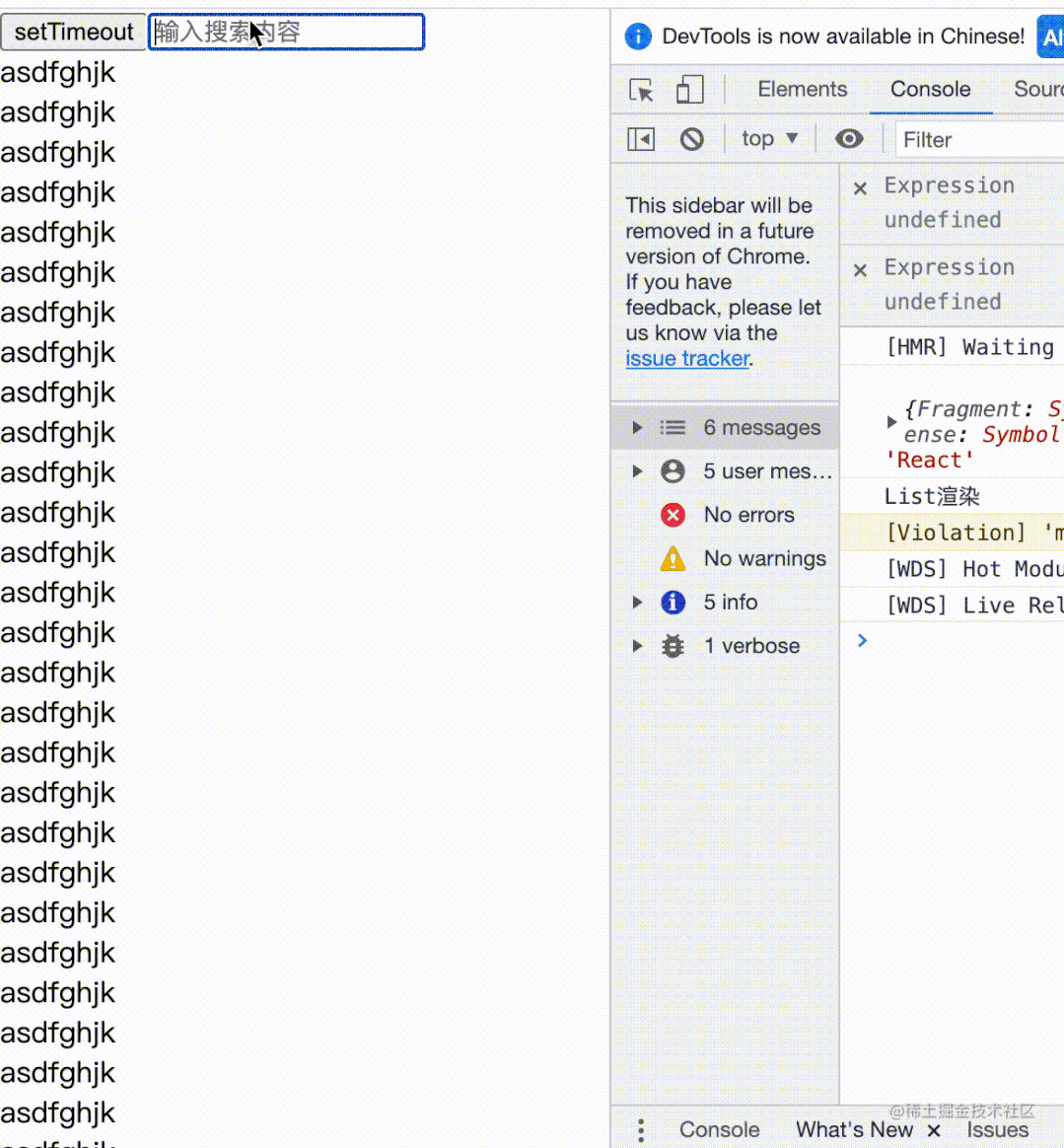Screen dimensions: 1064x1148
Task: Switch to the Console tab in DevTools header
Action: click(x=930, y=90)
